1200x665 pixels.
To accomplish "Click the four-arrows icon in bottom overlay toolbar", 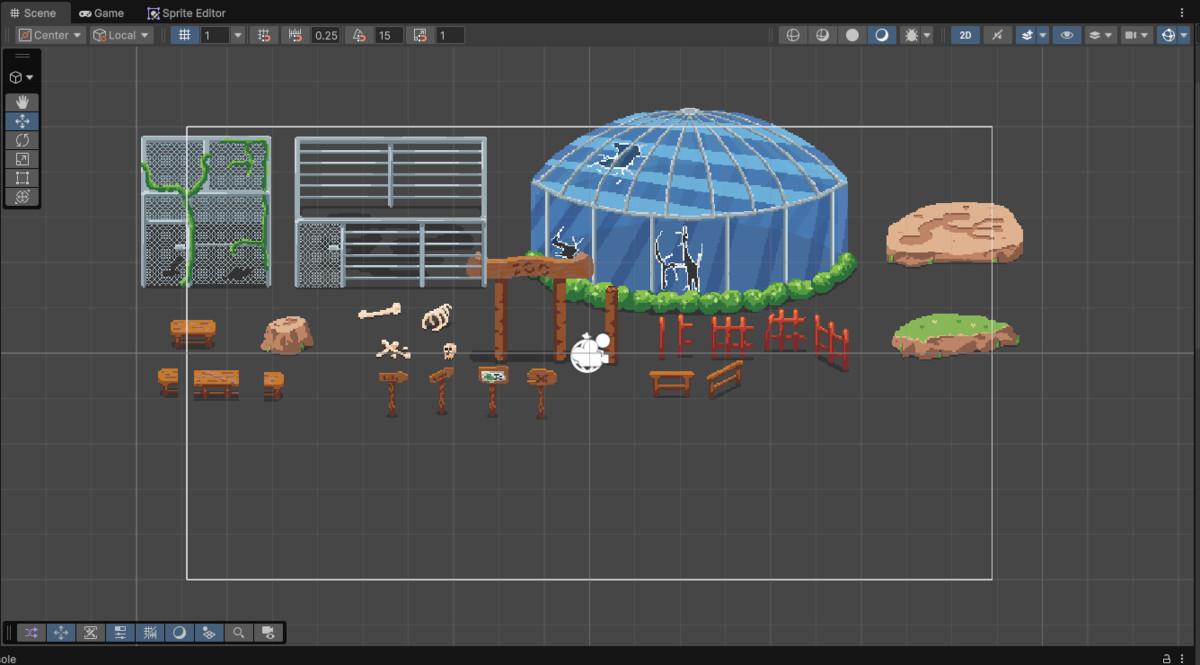I will click(61, 632).
